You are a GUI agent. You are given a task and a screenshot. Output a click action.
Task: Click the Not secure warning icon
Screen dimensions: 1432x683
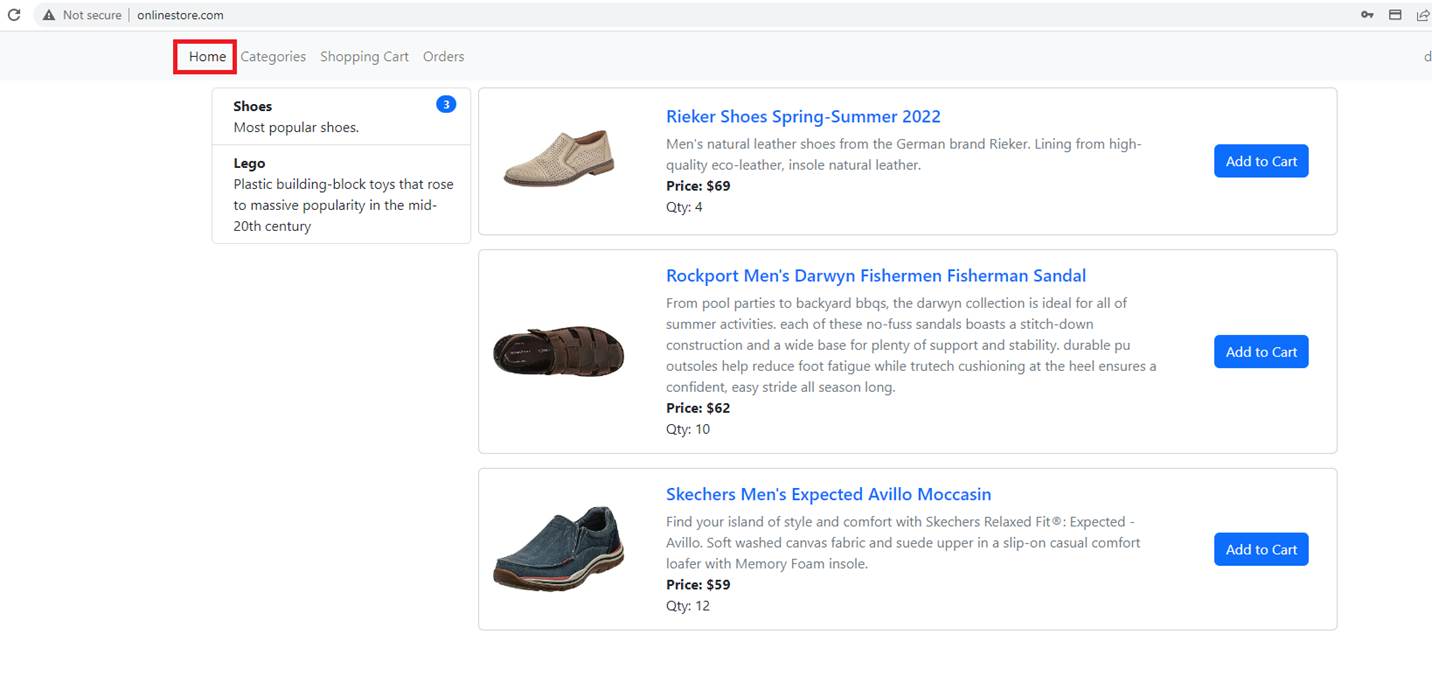tap(48, 15)
